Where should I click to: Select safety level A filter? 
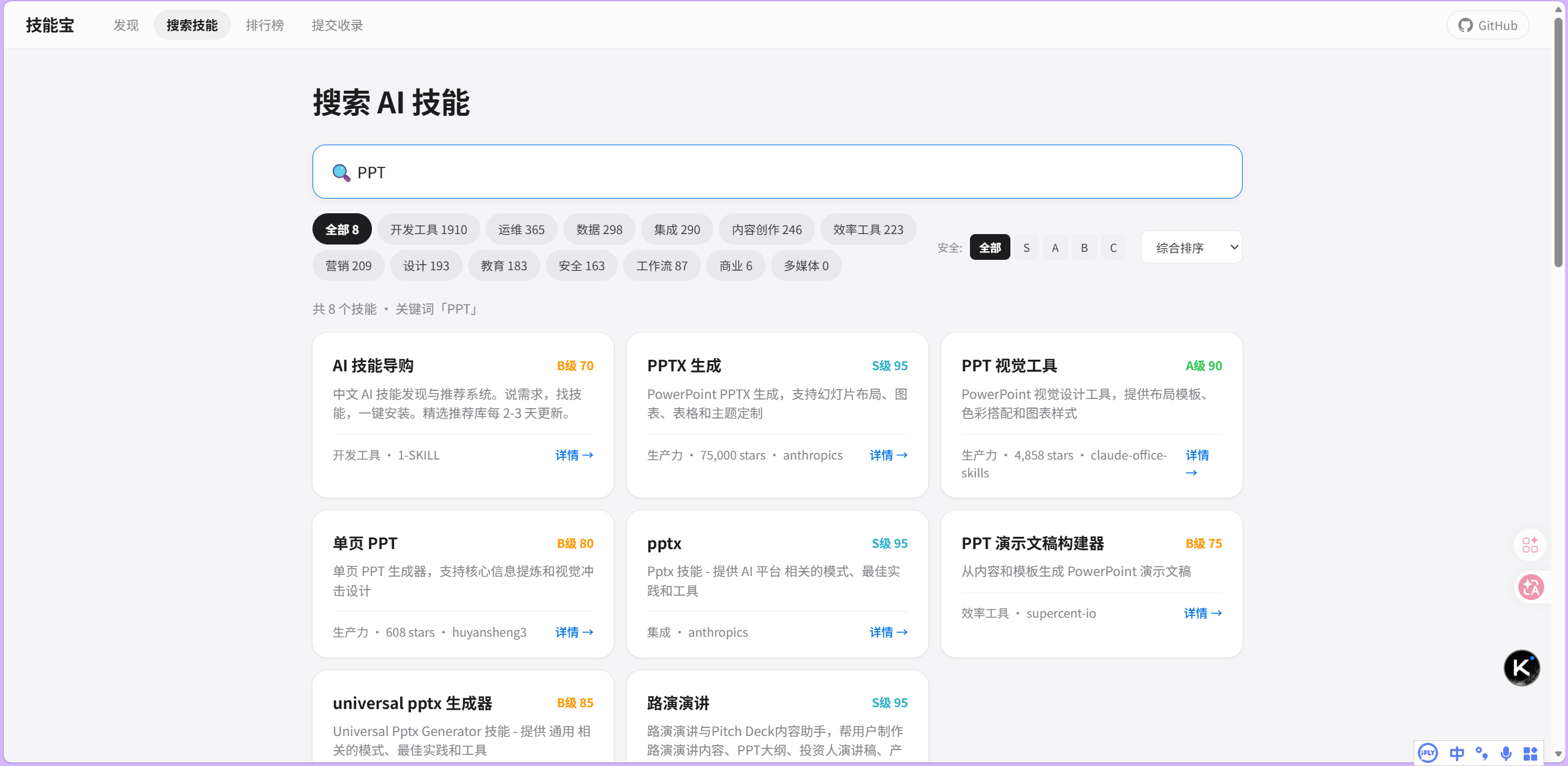pyautogui.click(x=1055, y=248)
